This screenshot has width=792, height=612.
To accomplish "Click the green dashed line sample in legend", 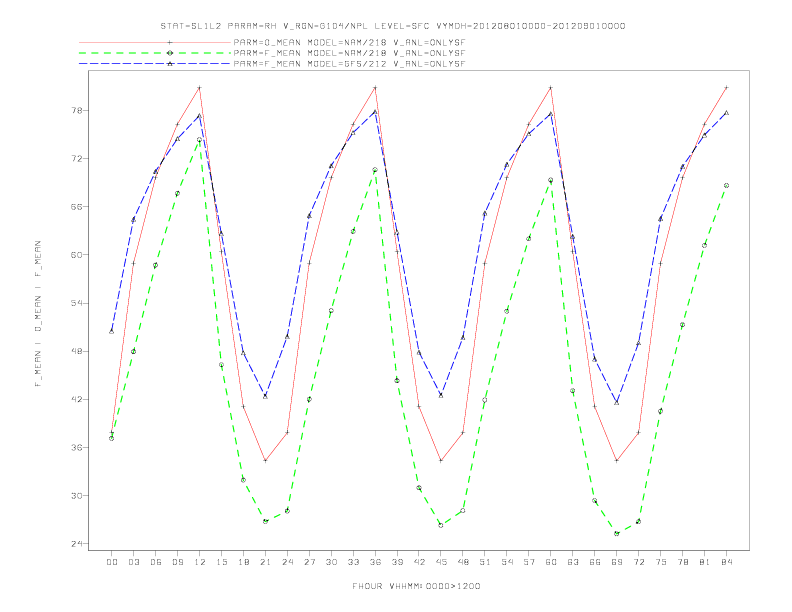I will pyautogui.click(x=155, y=53).
